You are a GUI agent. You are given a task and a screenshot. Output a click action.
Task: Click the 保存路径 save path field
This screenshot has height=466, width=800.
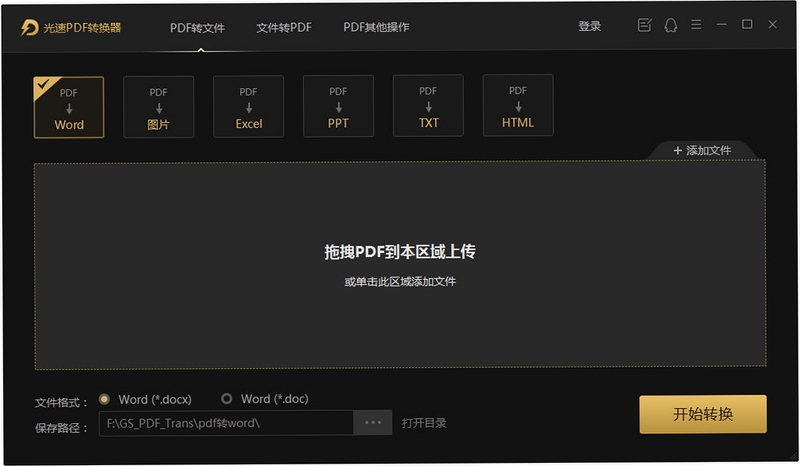coord(226,423)
